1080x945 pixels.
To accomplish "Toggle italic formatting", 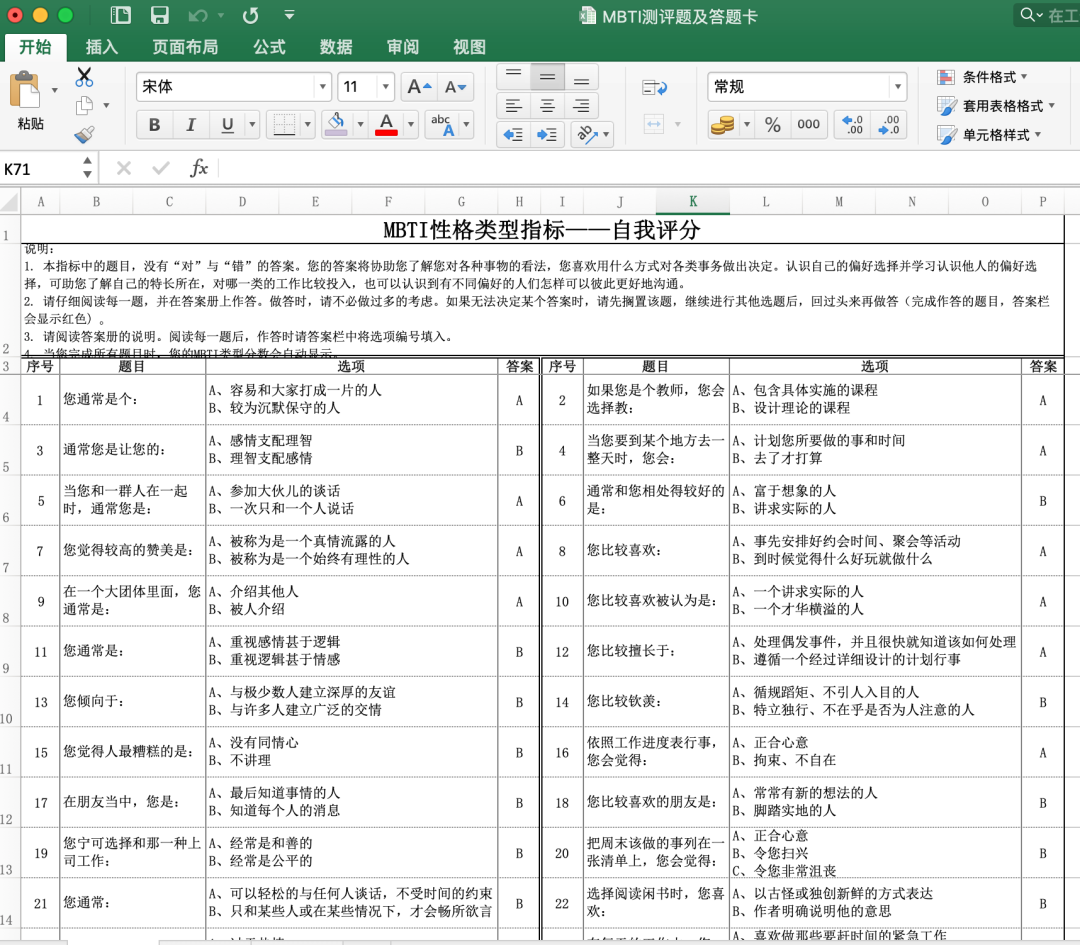I will tap(191, 125).
